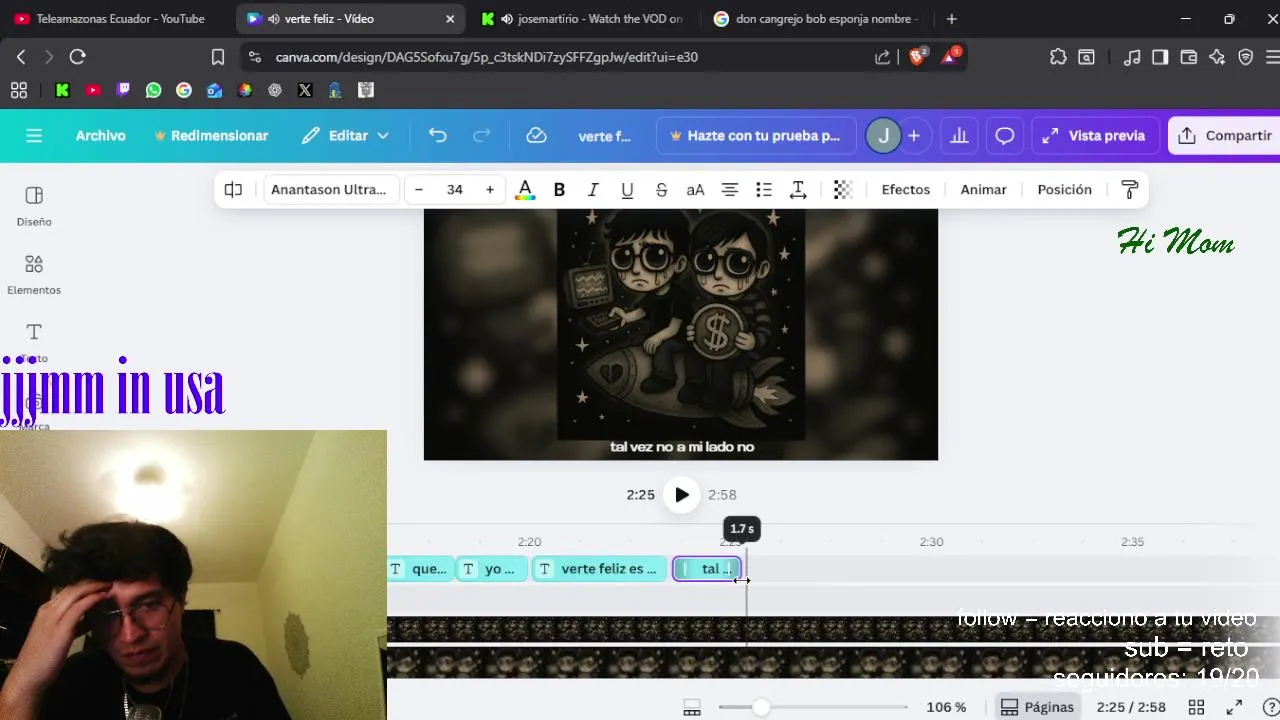This screenshot has height=720, width=1280.
Task: Open Brave Shields lion icon
Action: tap(917, 57)
